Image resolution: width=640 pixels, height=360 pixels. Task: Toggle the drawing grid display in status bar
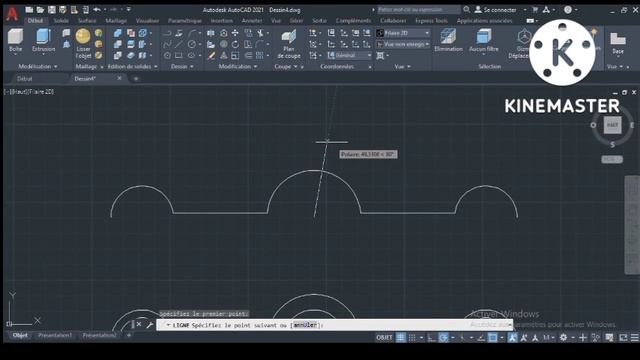point(401,338)
